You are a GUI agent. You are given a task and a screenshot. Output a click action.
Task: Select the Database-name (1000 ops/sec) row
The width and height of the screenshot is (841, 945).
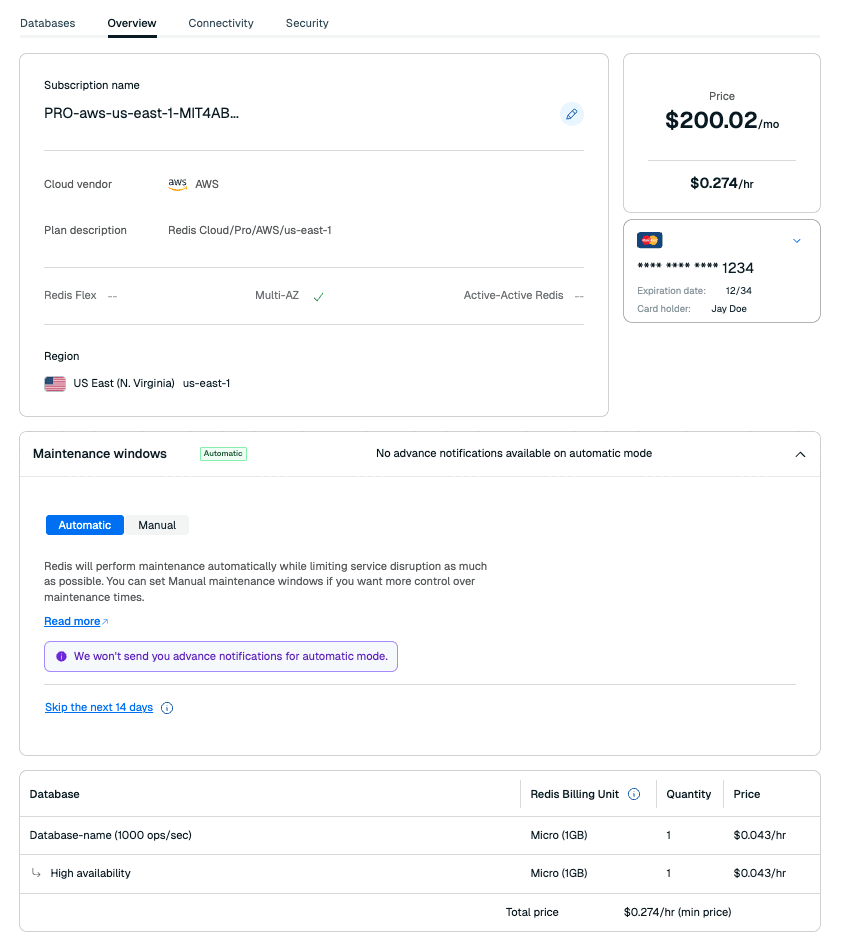(x=110, y=835)
